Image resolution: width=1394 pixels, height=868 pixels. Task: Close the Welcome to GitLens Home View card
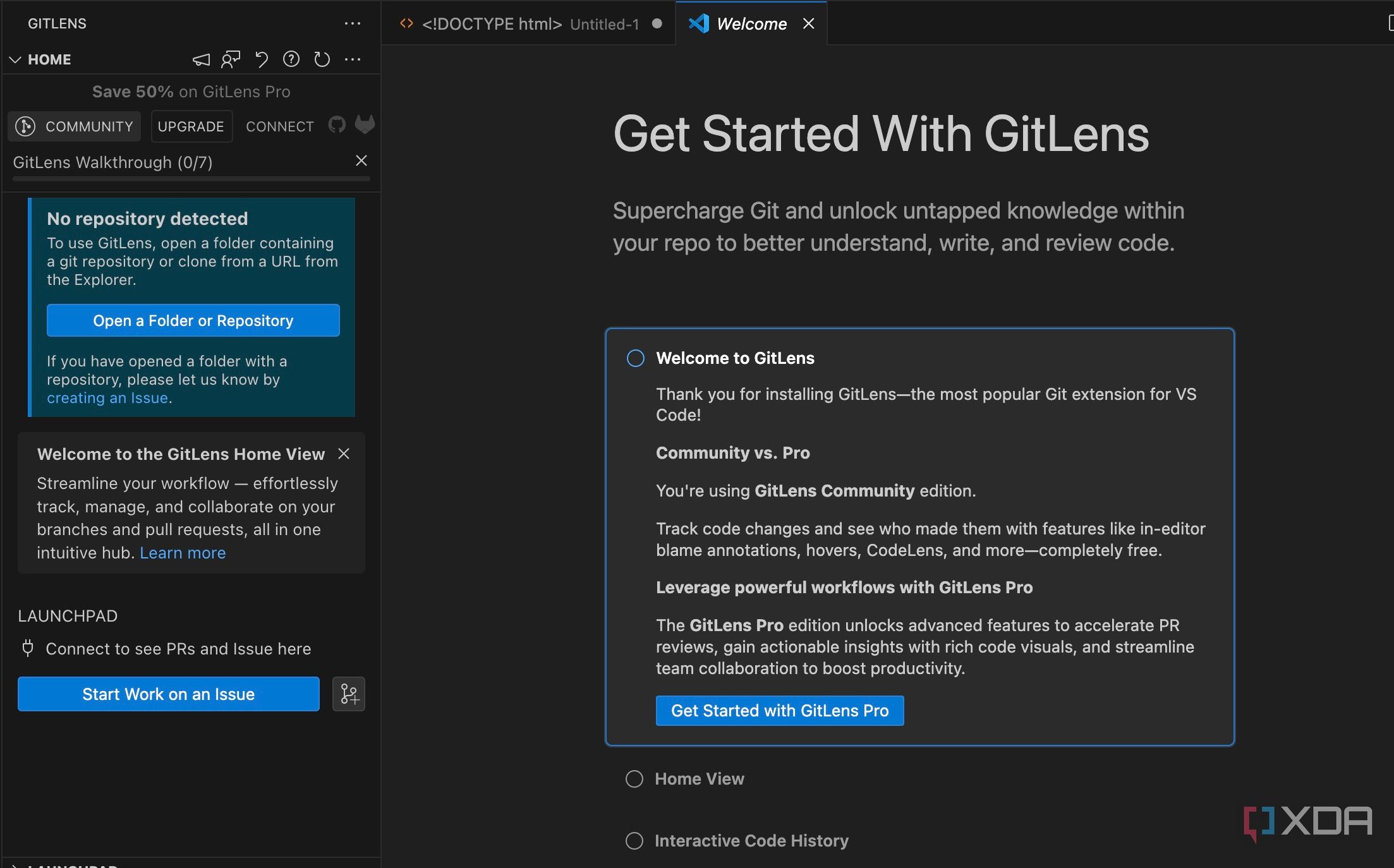[344, 454]
